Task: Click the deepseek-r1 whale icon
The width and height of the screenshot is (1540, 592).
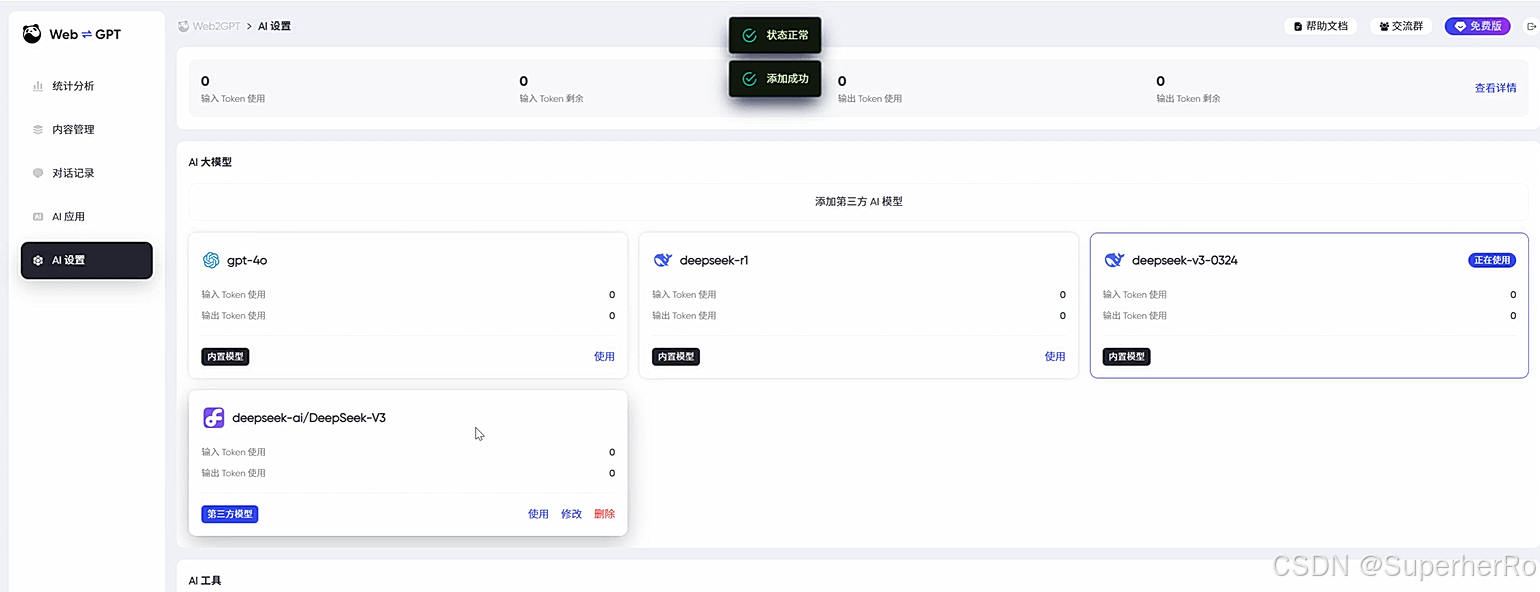Action: tap(662, 260)
